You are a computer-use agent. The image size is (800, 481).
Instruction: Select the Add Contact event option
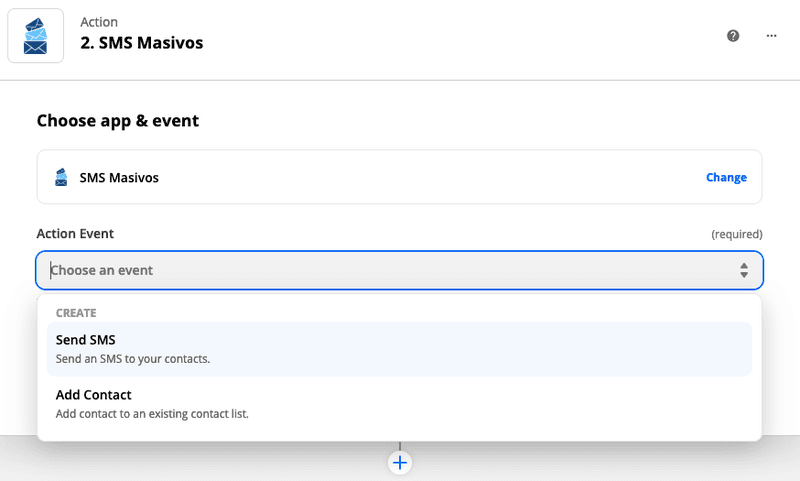[x=399, y=404]
